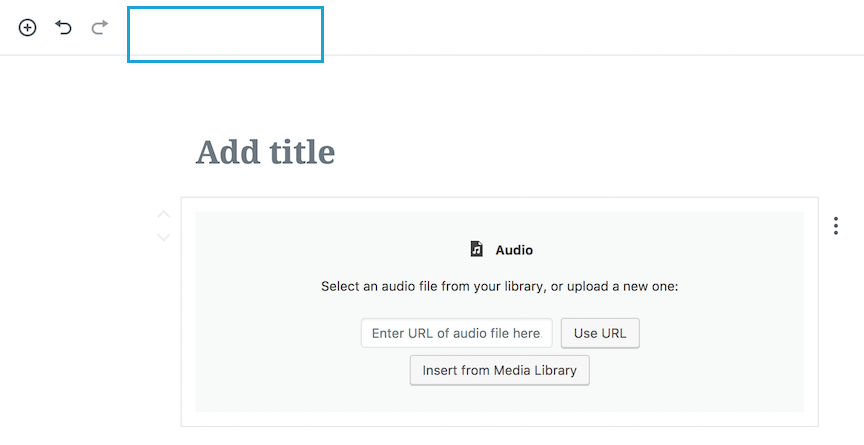The image size is (864, 445).
Task: Undo the last change
Action: (x=63, y=27)
